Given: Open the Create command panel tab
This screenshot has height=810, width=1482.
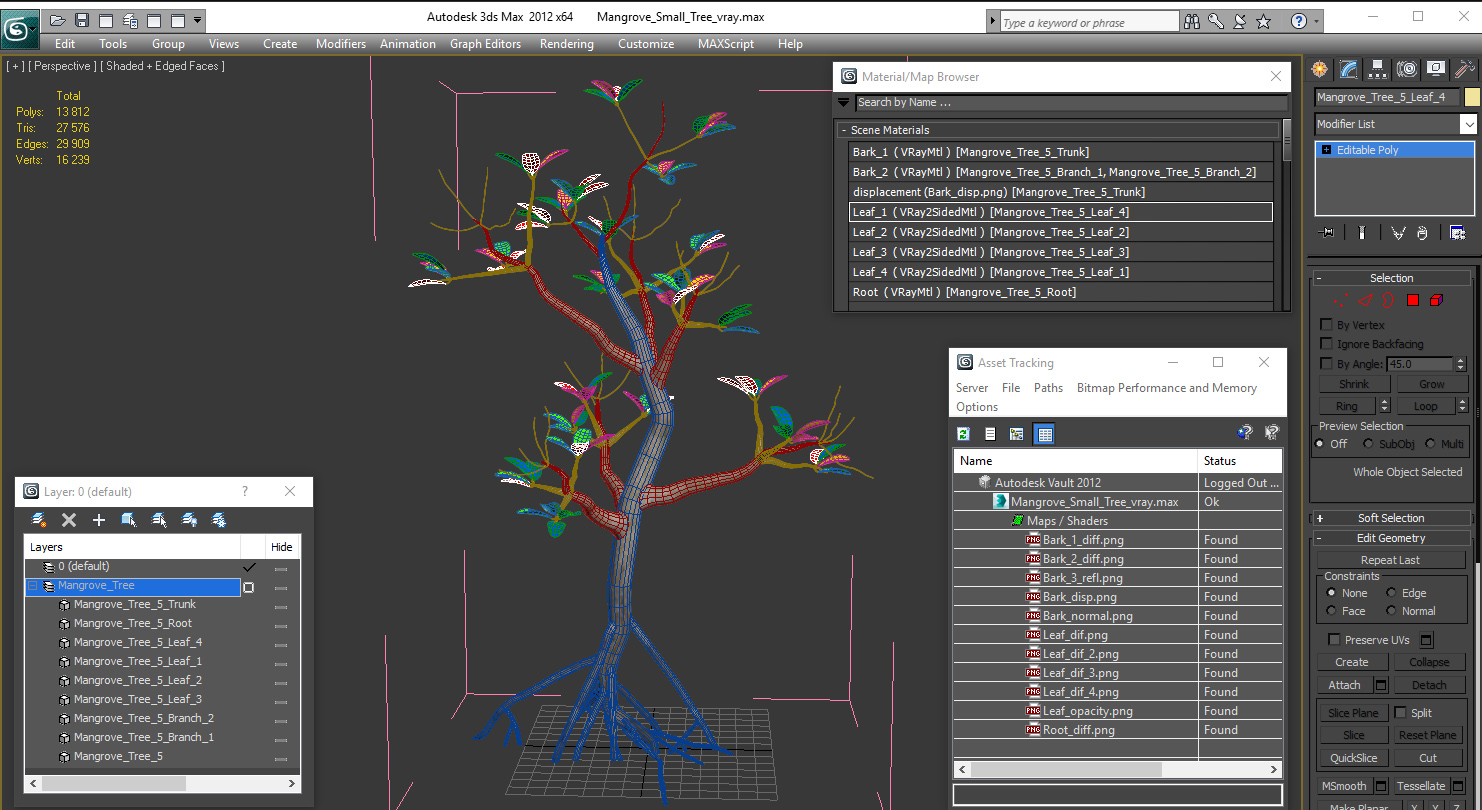Looking at the screenshot, I should [1320, 69].
